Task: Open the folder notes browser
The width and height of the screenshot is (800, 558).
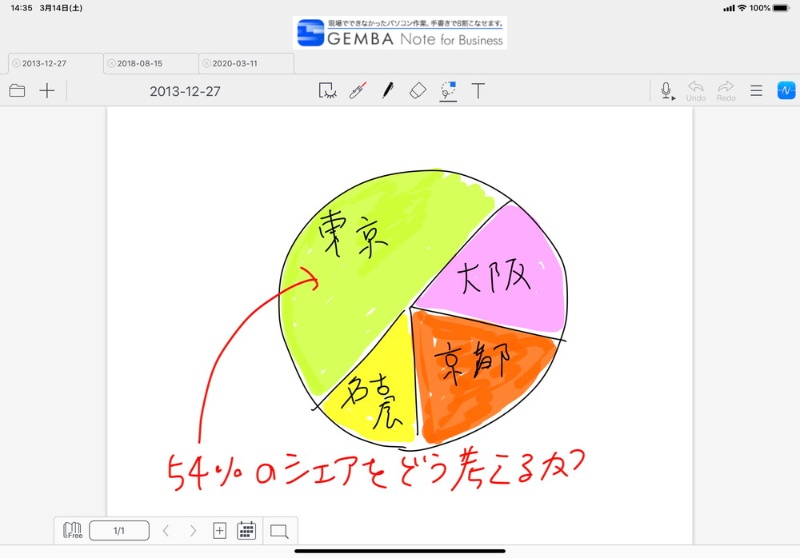Action: pyautogui.click(x=17, y=91)
